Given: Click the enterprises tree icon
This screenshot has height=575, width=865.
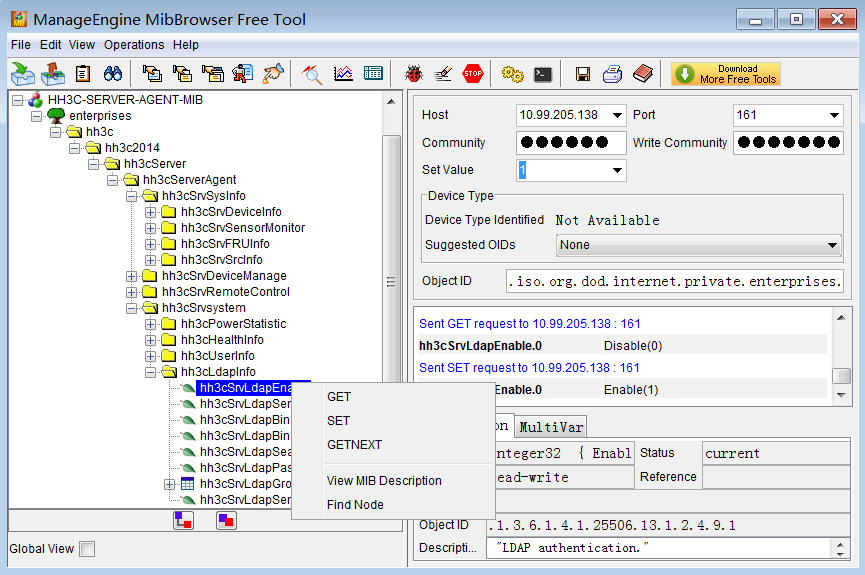Looking at the screenshot, I should (56, 116).
